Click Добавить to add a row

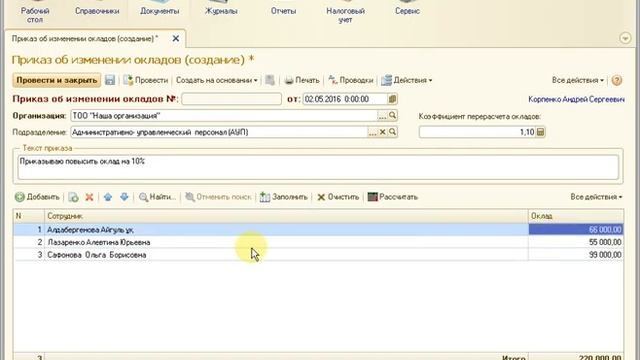point(37,197)
